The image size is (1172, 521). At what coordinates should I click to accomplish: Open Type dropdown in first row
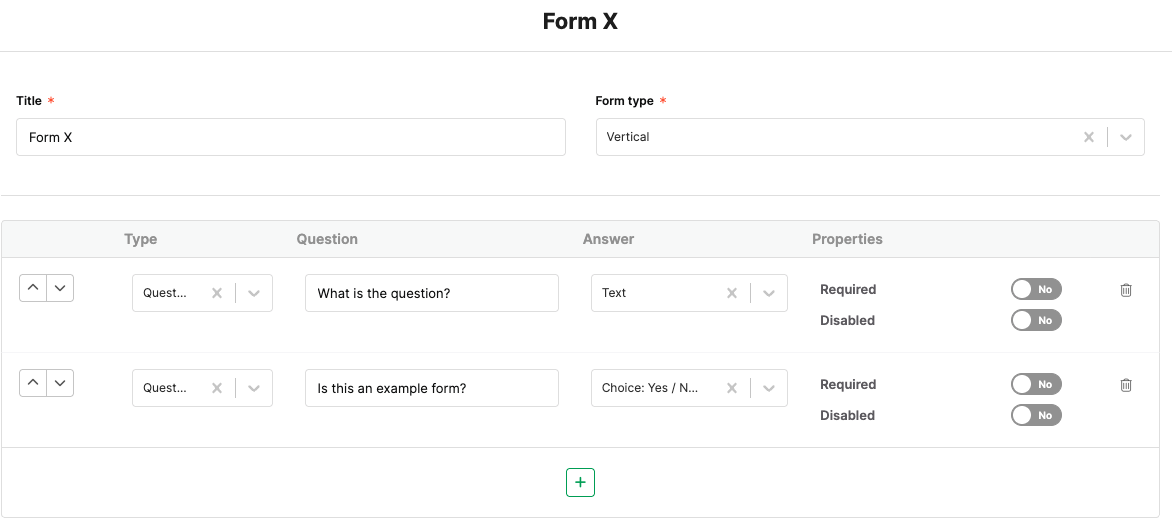click(254, 293)
